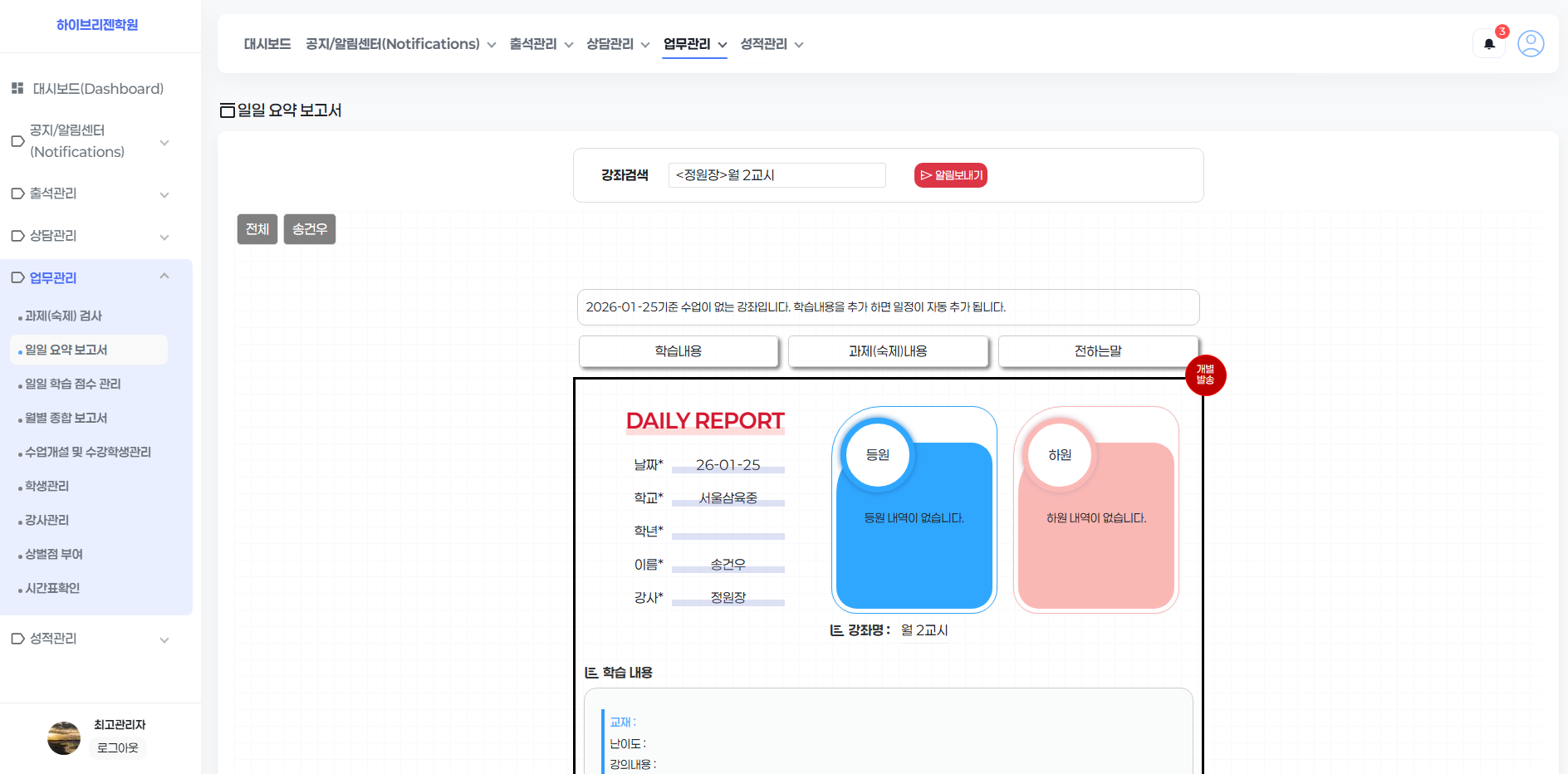Select the 송건우 student filter button
Image resolution: width=1568 pixels, height=774 pixels.
(x=310, y=229)
